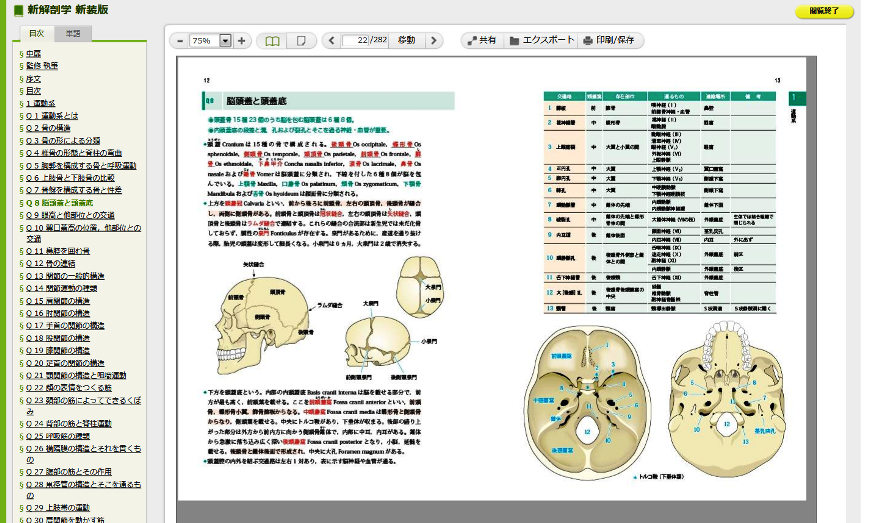
Task: Open Q 24 contents link
Action: click(x=68, y=423)
